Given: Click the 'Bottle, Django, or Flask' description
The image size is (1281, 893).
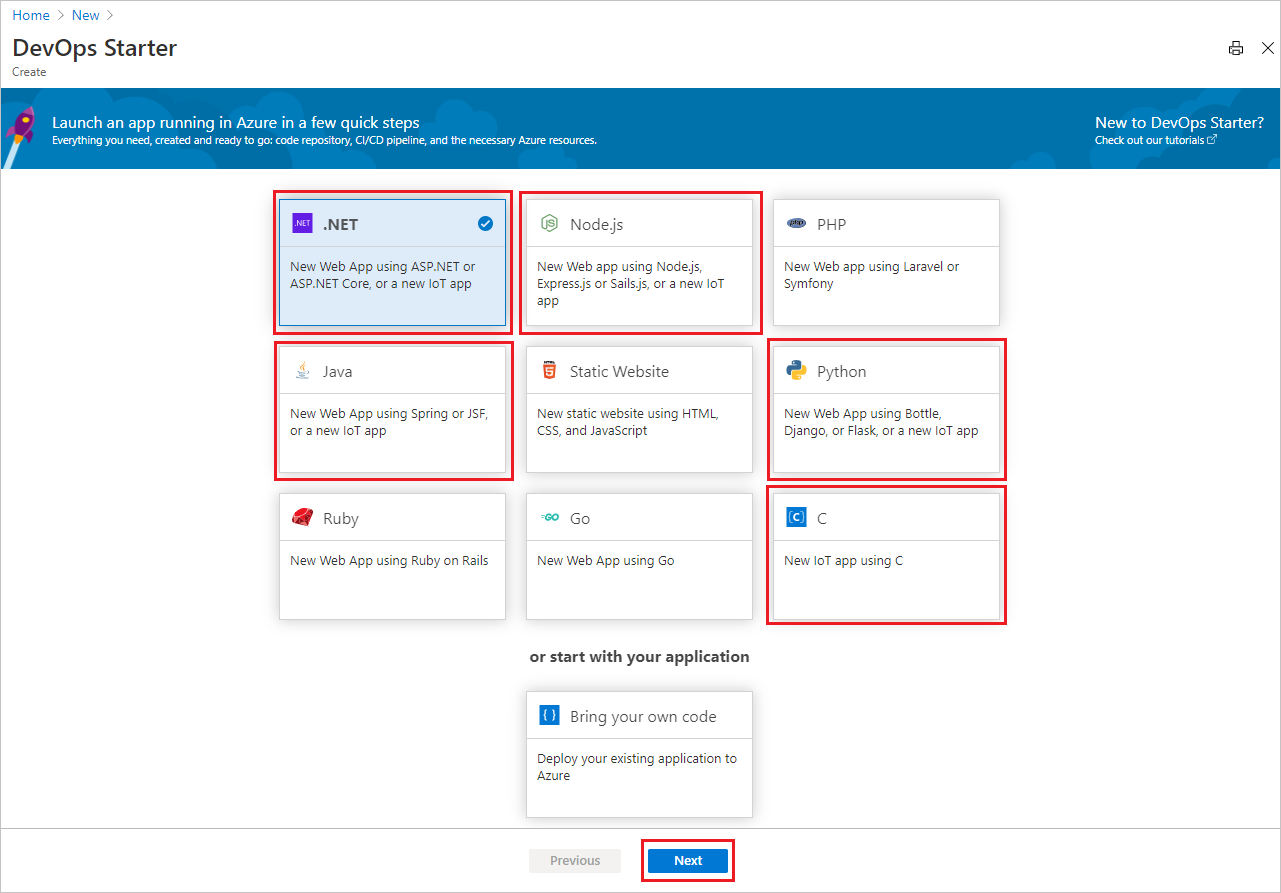Looking at the screenshot, I should click(x=881, y=422).
